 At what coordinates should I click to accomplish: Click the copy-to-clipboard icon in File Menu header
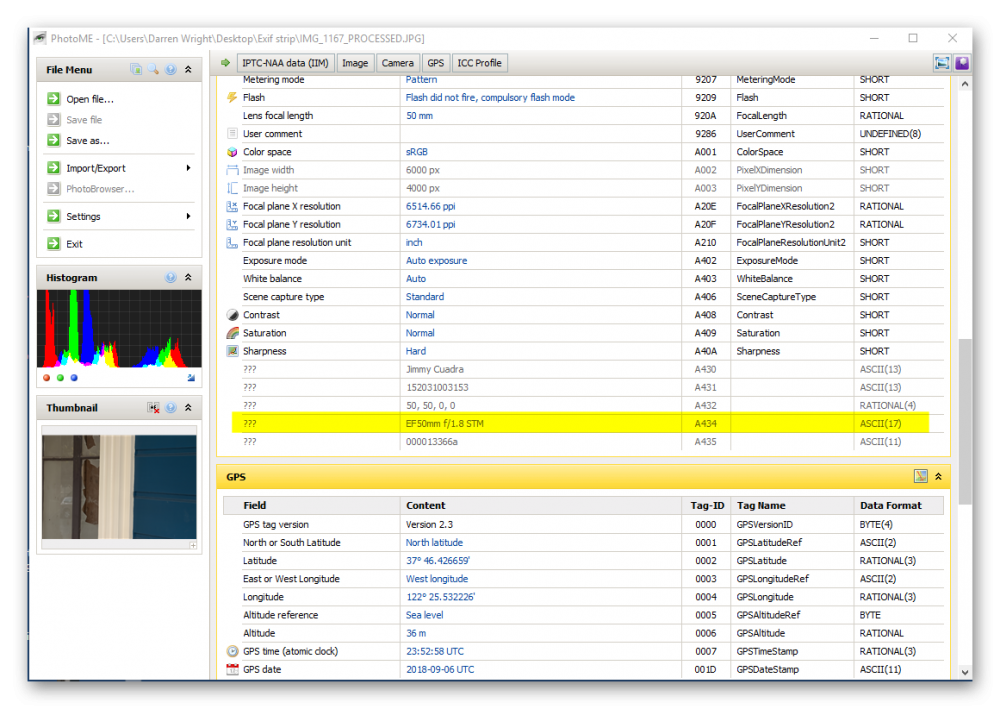click(136, 69)
